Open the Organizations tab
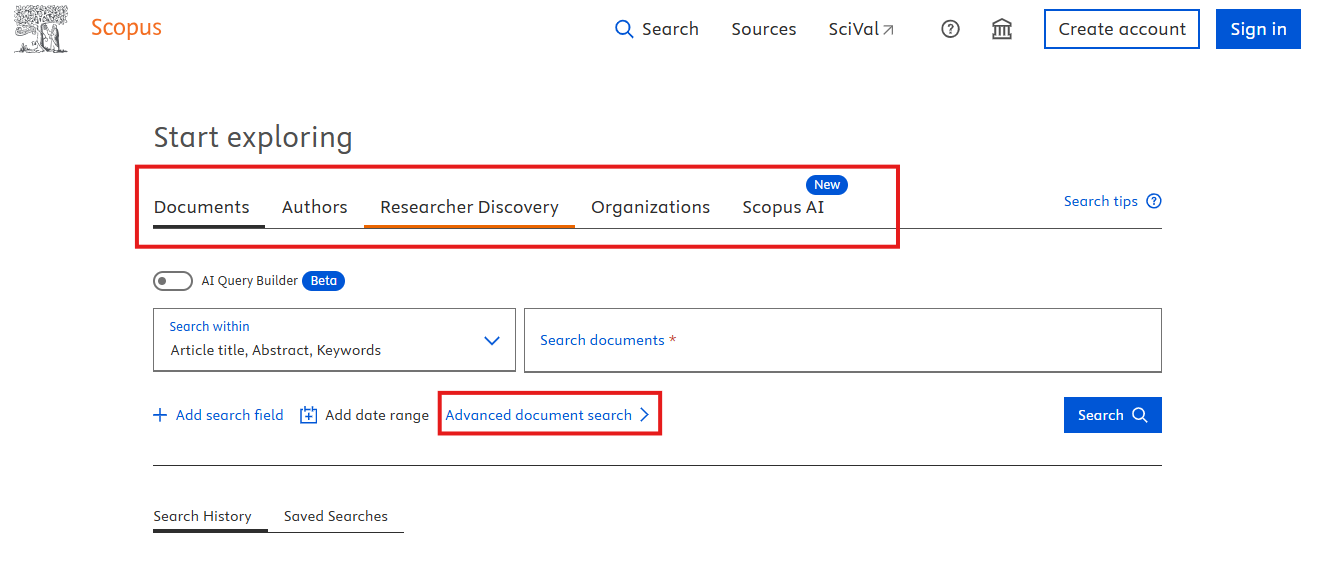 (x=650, y=207)
